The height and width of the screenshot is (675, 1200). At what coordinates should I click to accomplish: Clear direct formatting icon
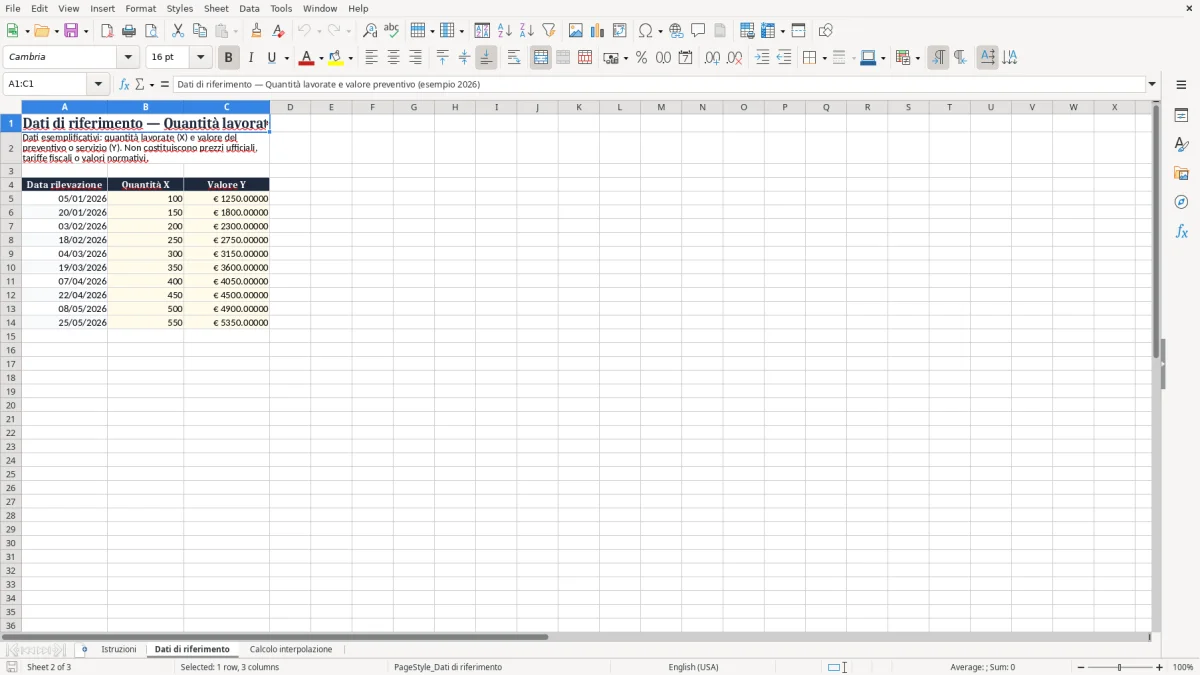(278, 31)
